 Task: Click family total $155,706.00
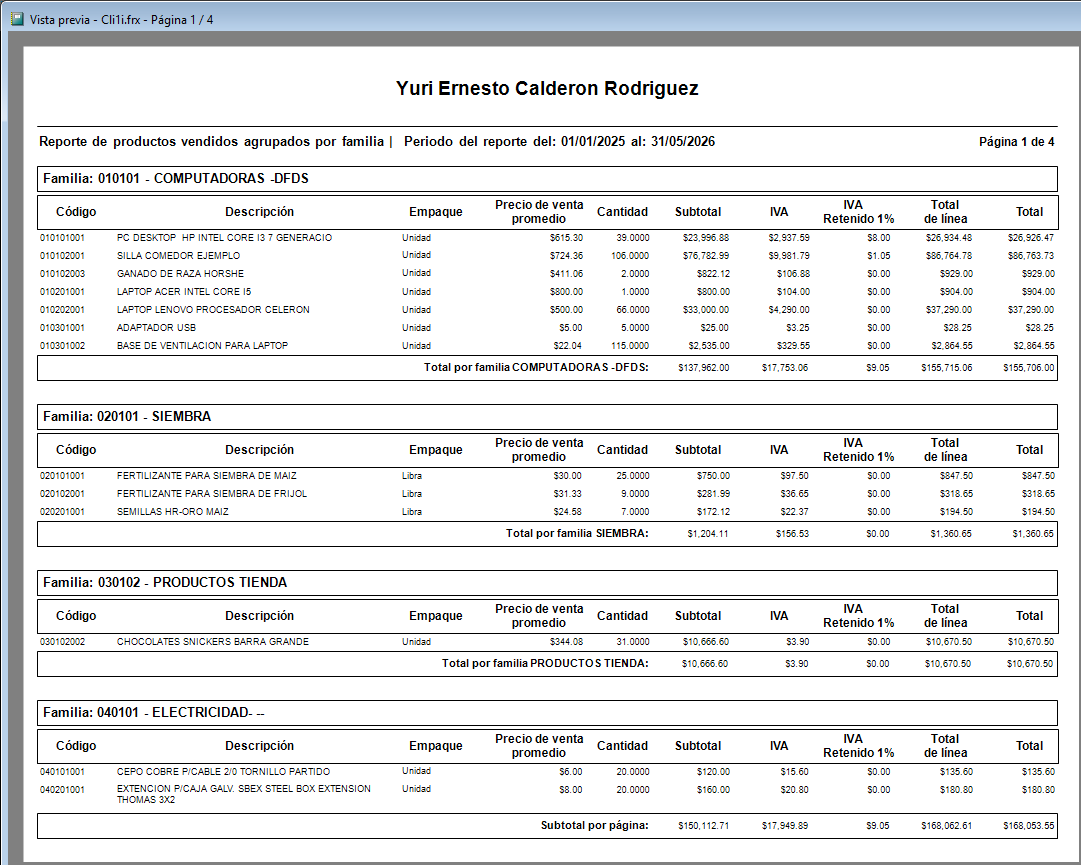click(1029, 368)
